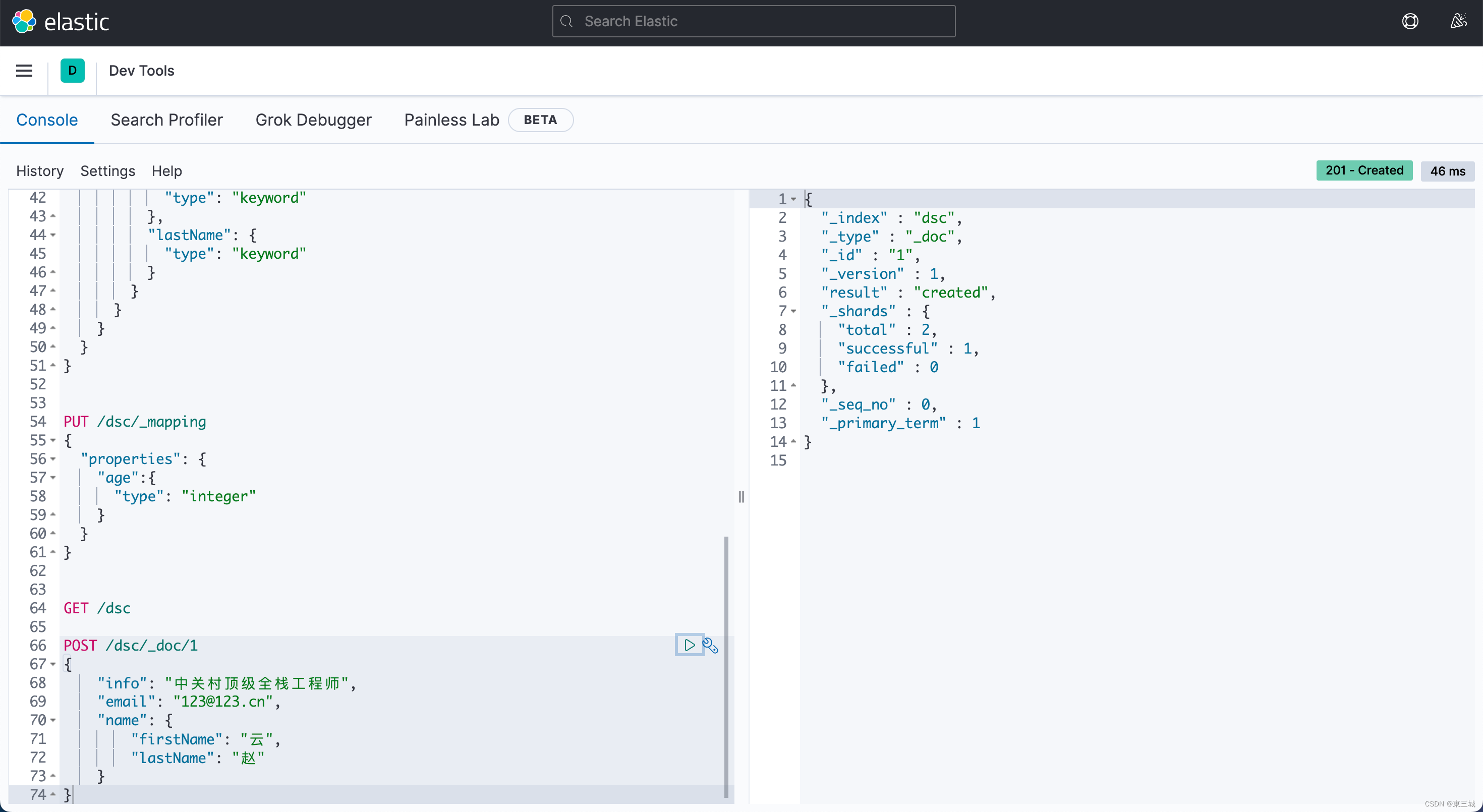Screen dimensions: 1483x812
Task: Click the 201 - Created status badge
Action: [1364, 170]
